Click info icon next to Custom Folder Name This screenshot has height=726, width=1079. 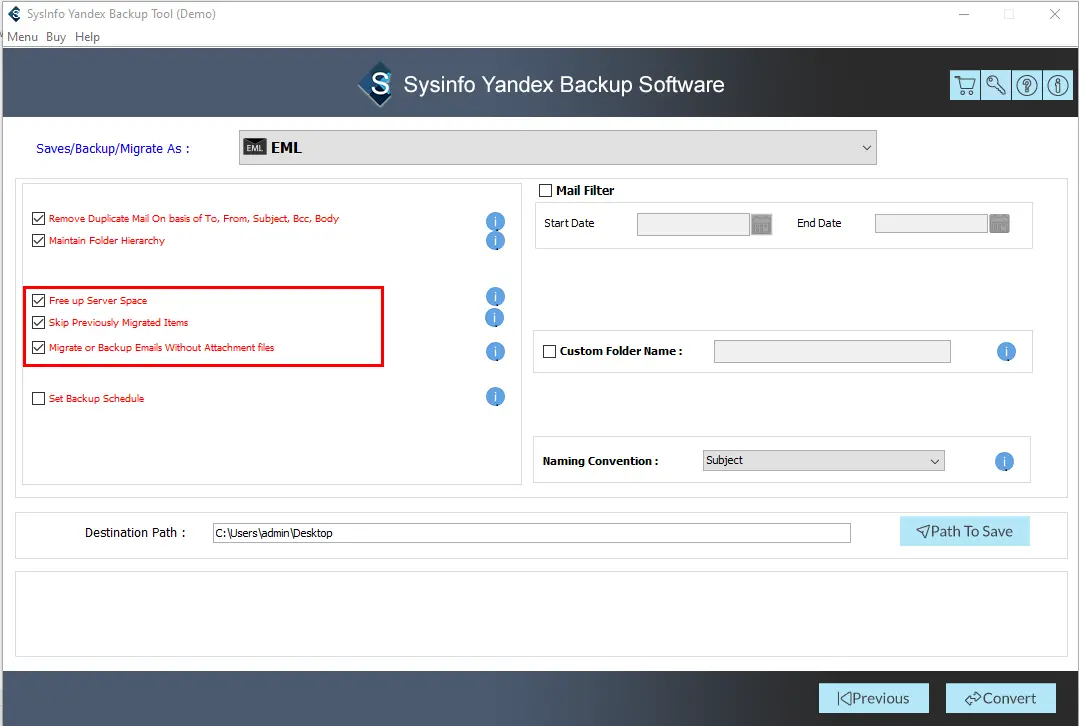1006,352
